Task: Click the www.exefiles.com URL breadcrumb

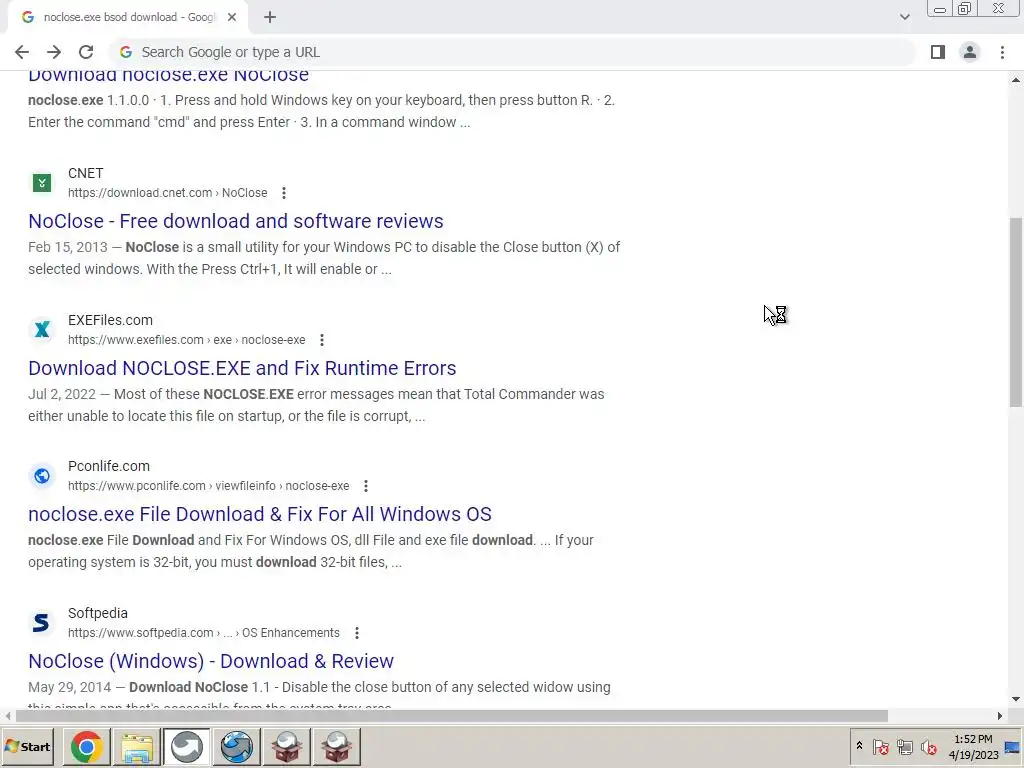Action: pyautogui.click(x=187, y=340)
